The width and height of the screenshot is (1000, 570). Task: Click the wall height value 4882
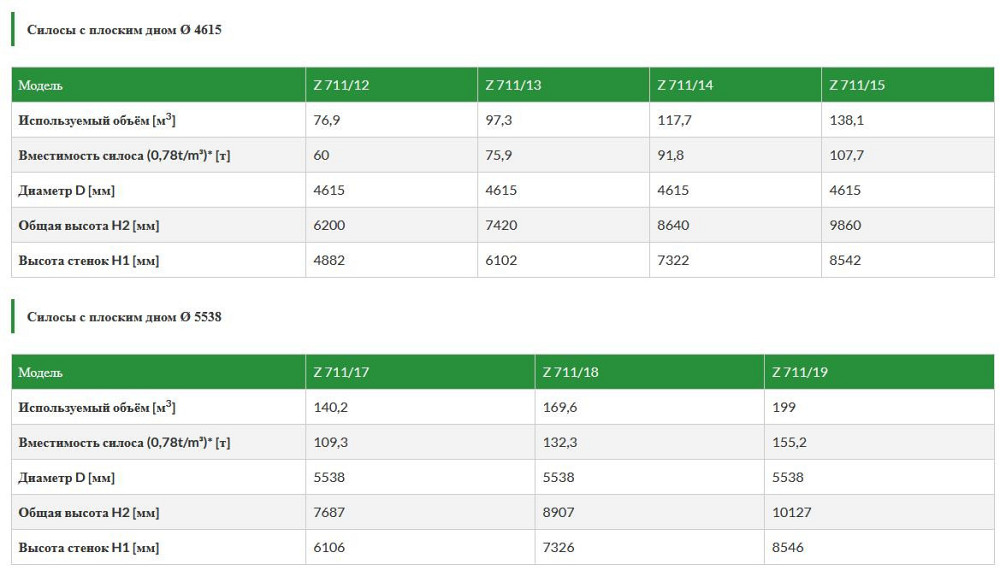coord(329,260)
